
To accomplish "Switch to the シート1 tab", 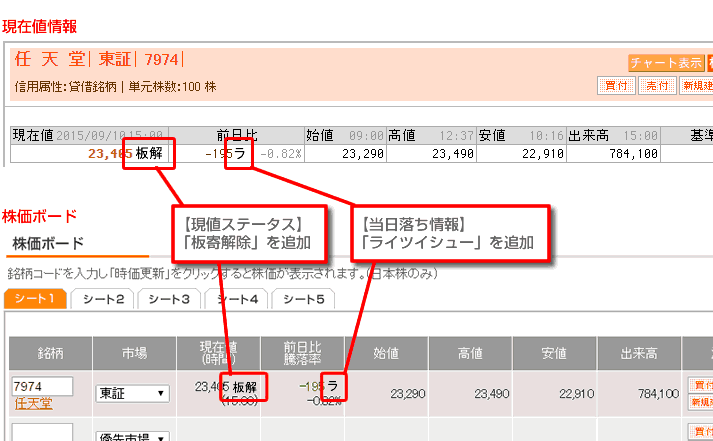I will click(x=36, y=298).
